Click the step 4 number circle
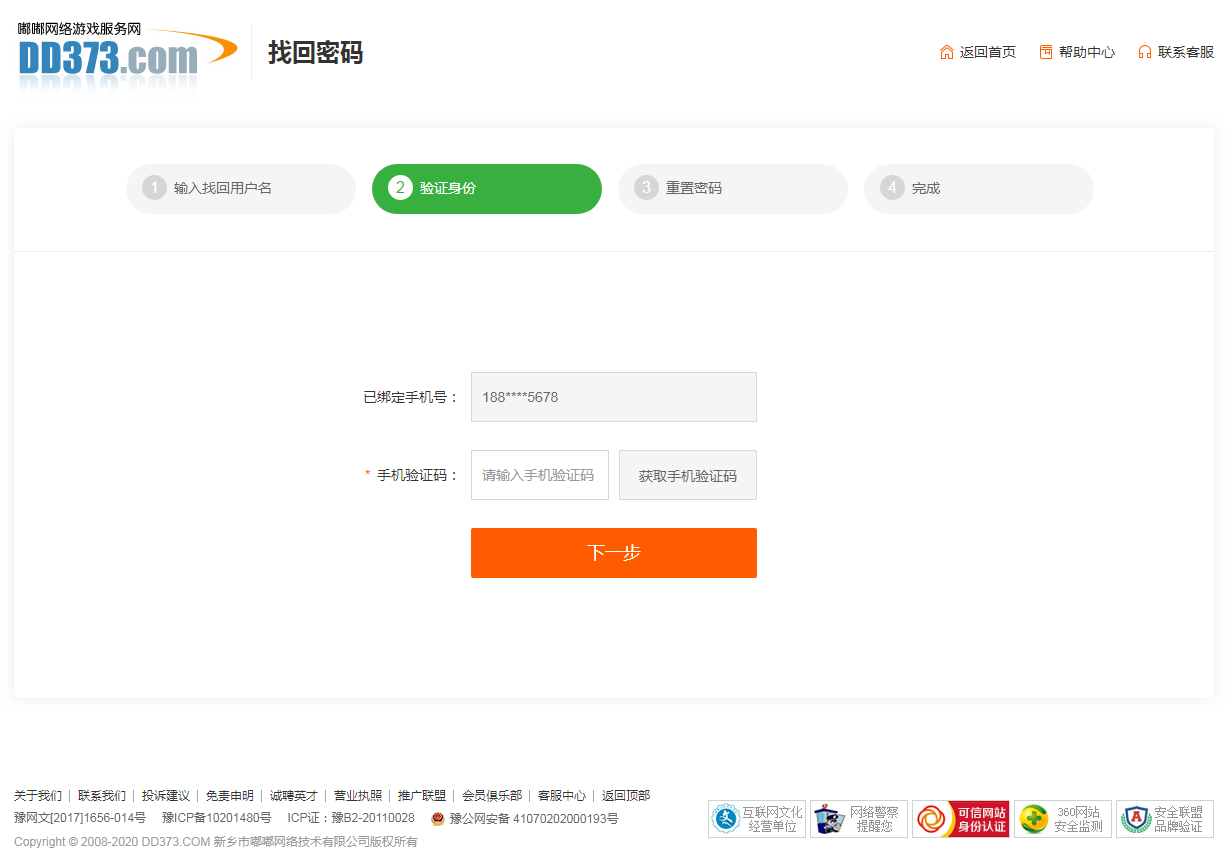This screenshot has height=864, width=1226. [892, 188]
